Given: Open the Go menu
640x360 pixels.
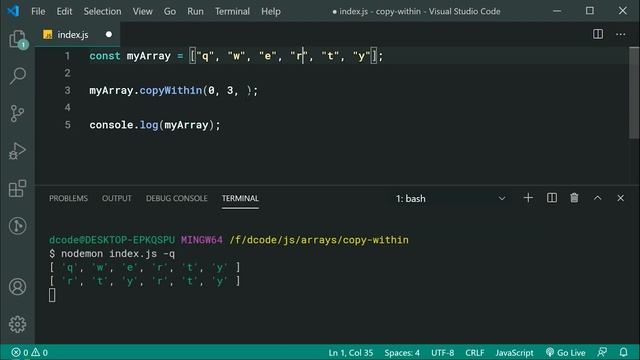Looking at the screenshot, I should coord(170,11).
